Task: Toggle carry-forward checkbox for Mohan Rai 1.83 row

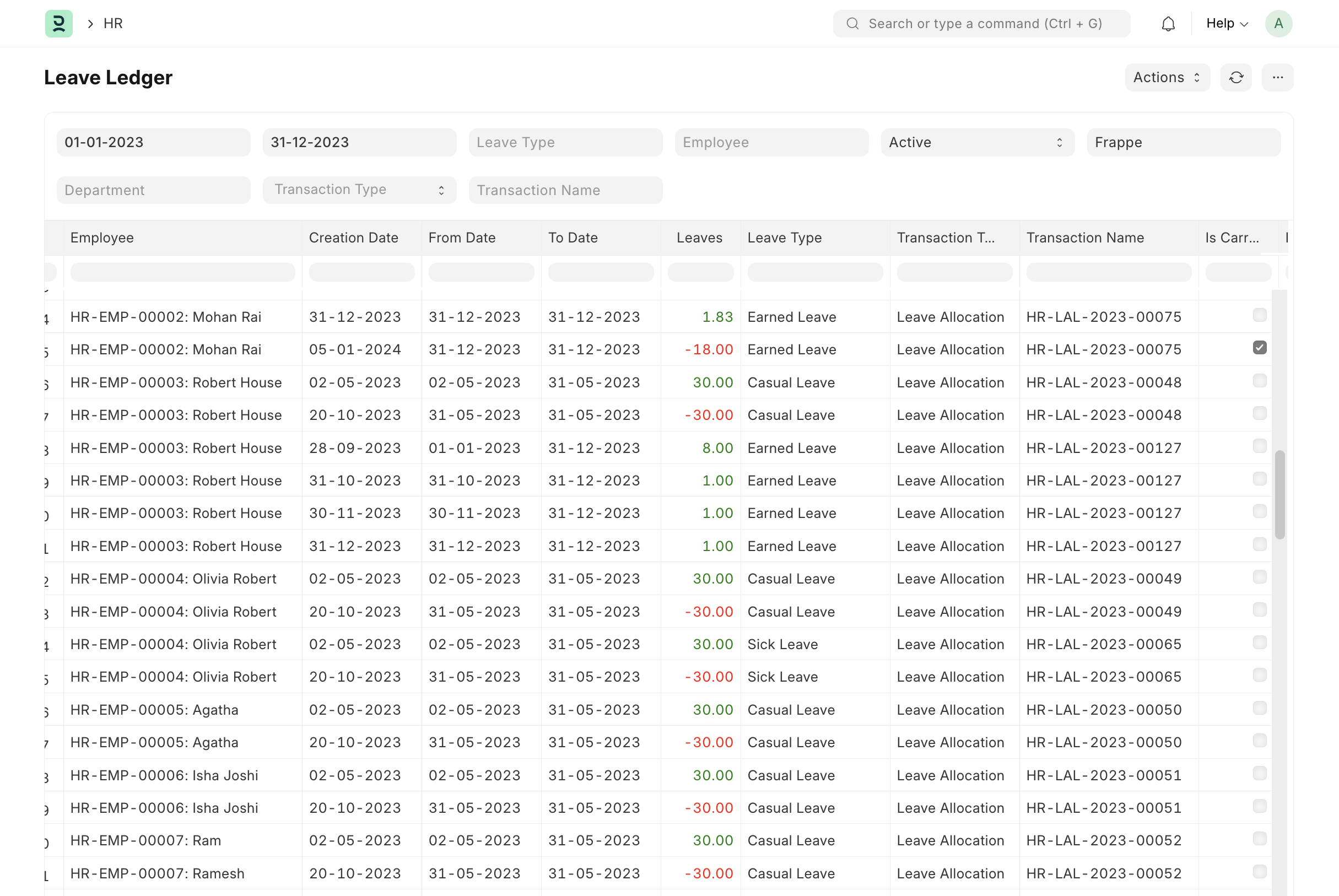Action: click(x=1260, y=315)
